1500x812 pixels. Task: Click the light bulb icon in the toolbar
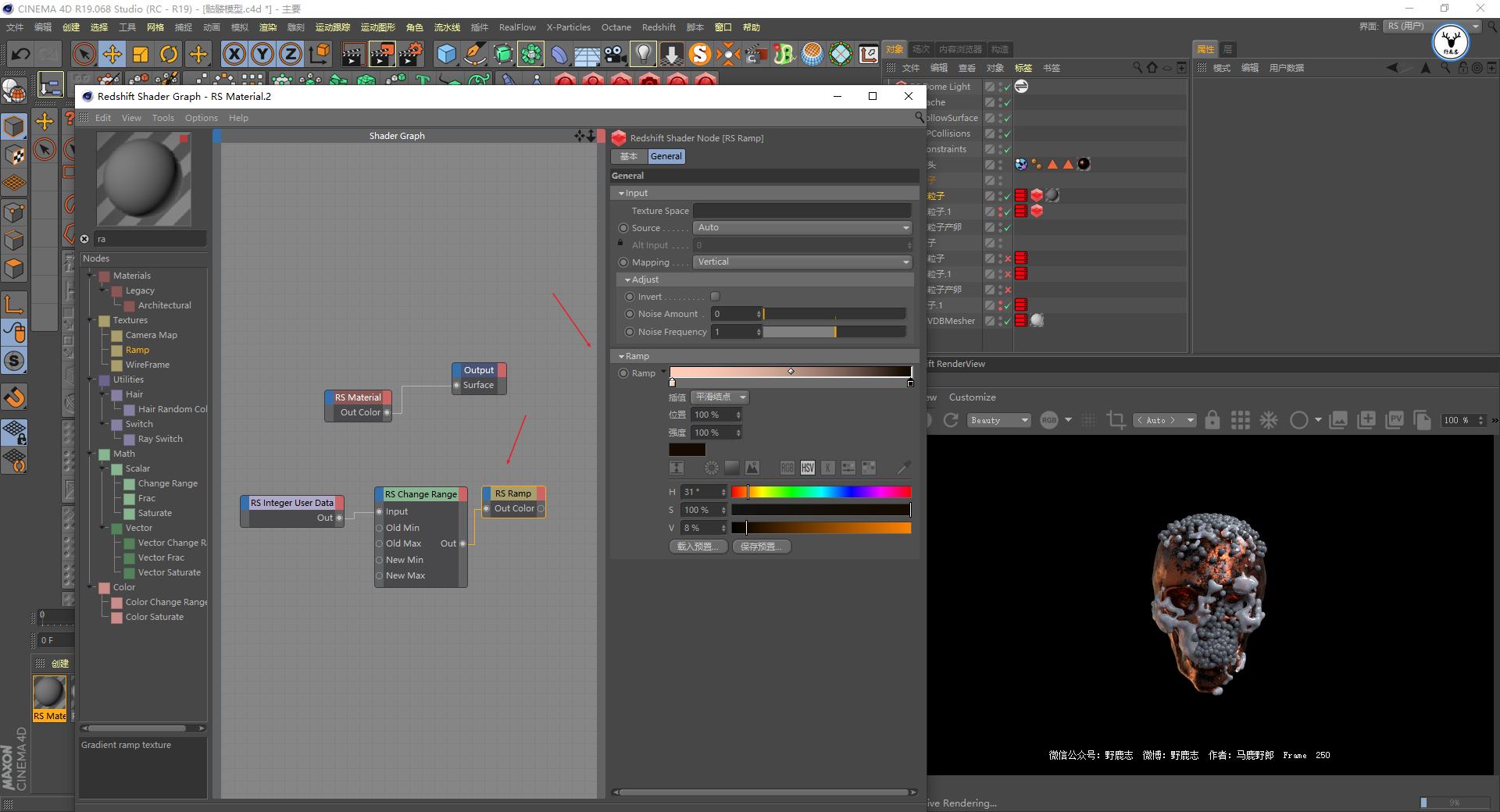coord(642,54)
